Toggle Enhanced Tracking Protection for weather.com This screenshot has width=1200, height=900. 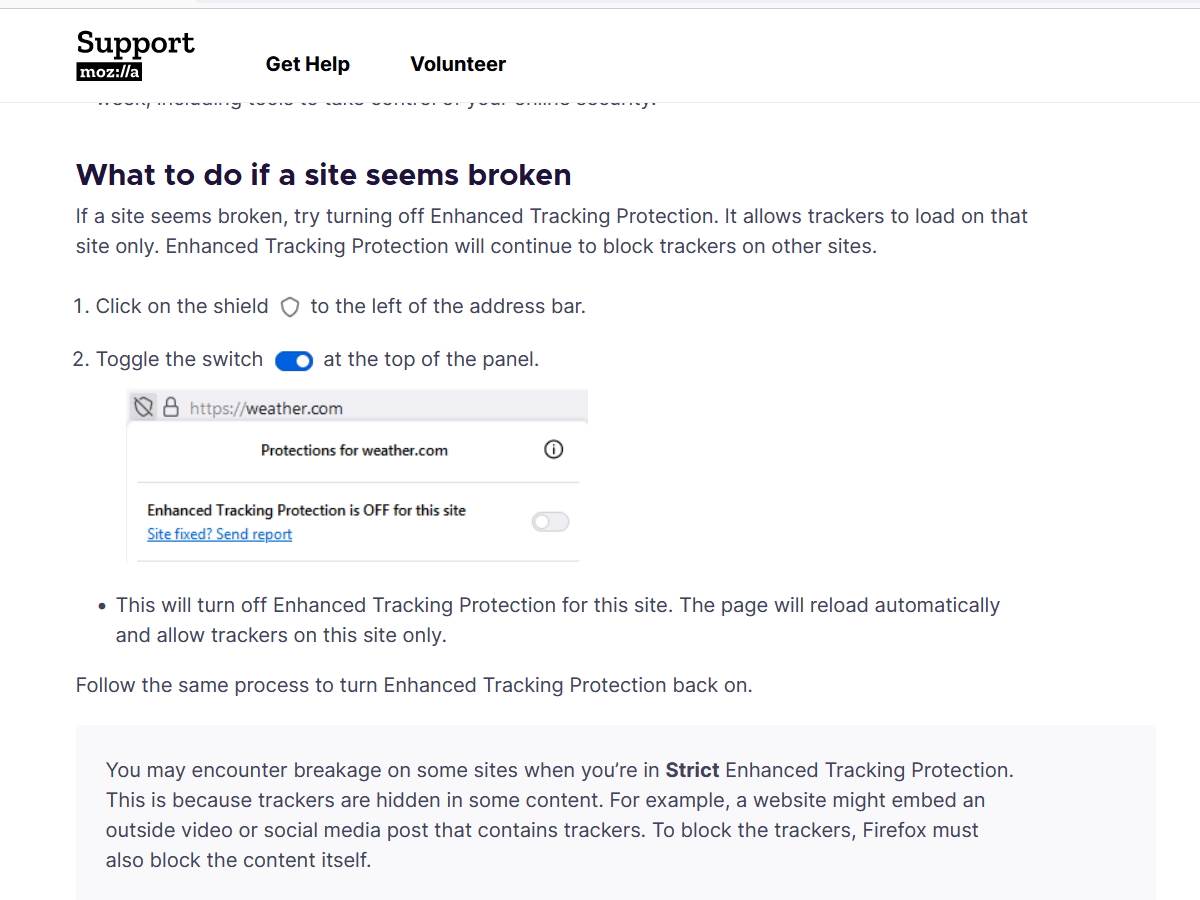coord(549,522)
